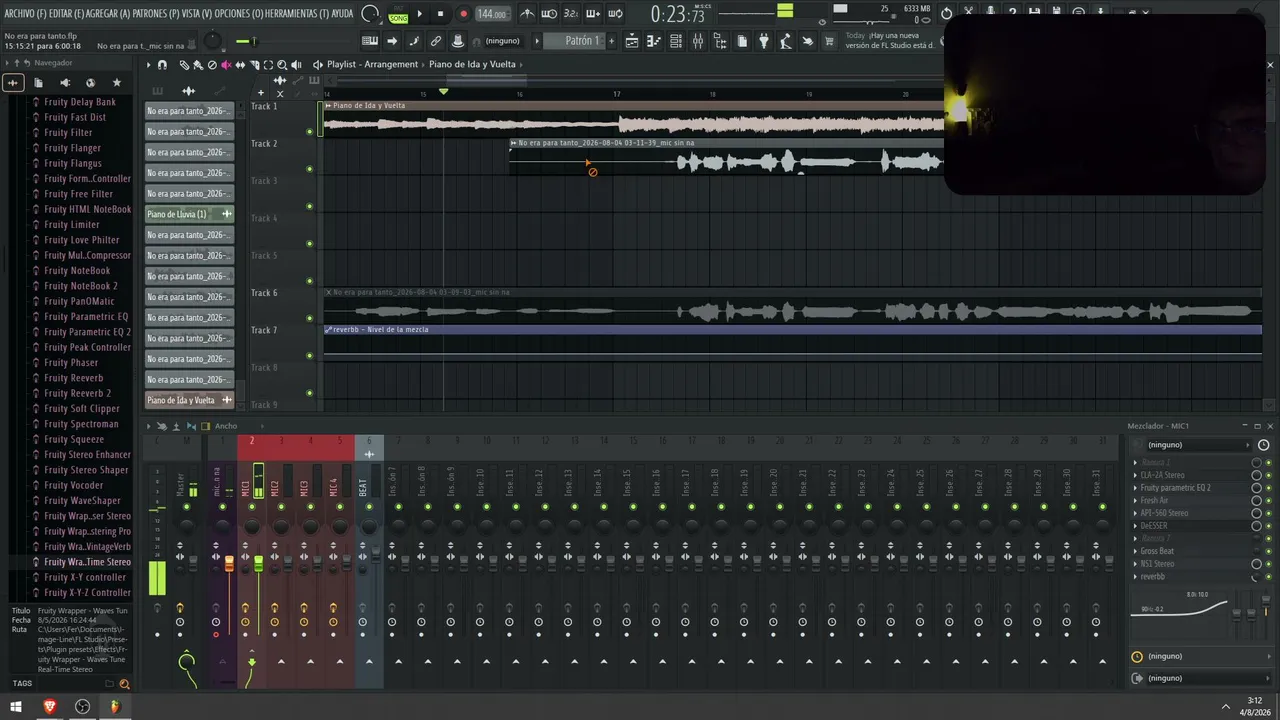Select Fruity Vocoder in browser list

(73, 485)
